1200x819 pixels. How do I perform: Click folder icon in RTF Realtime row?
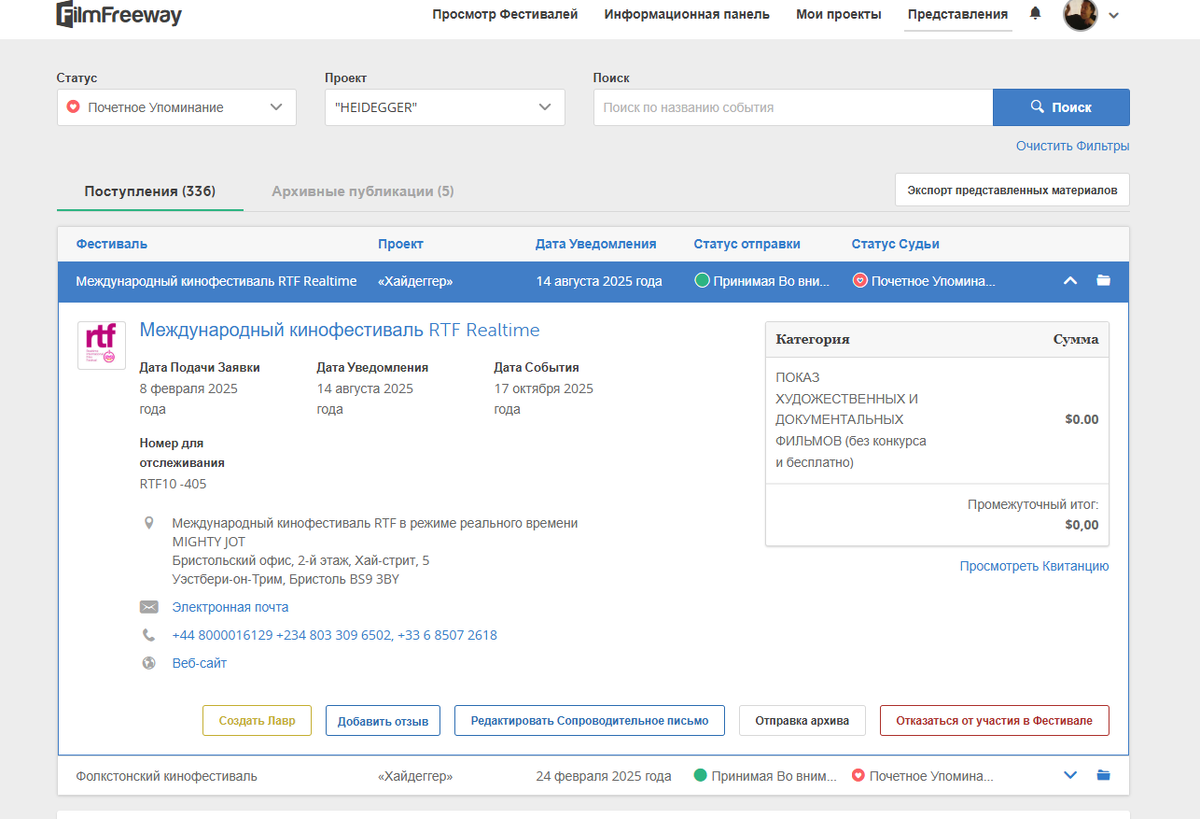[1103, 281]
